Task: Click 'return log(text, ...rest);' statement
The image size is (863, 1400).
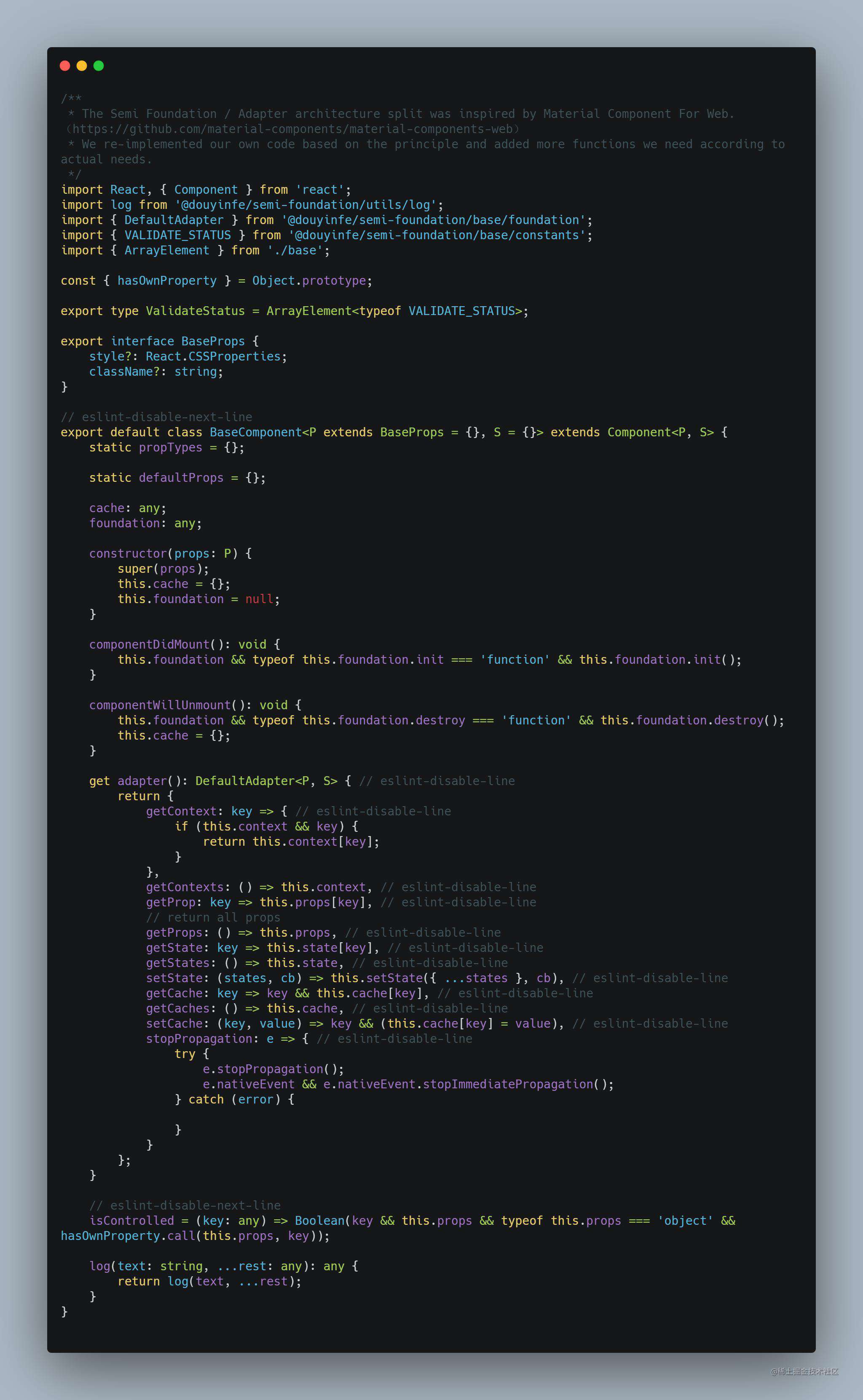Action: coord(209,1281)
